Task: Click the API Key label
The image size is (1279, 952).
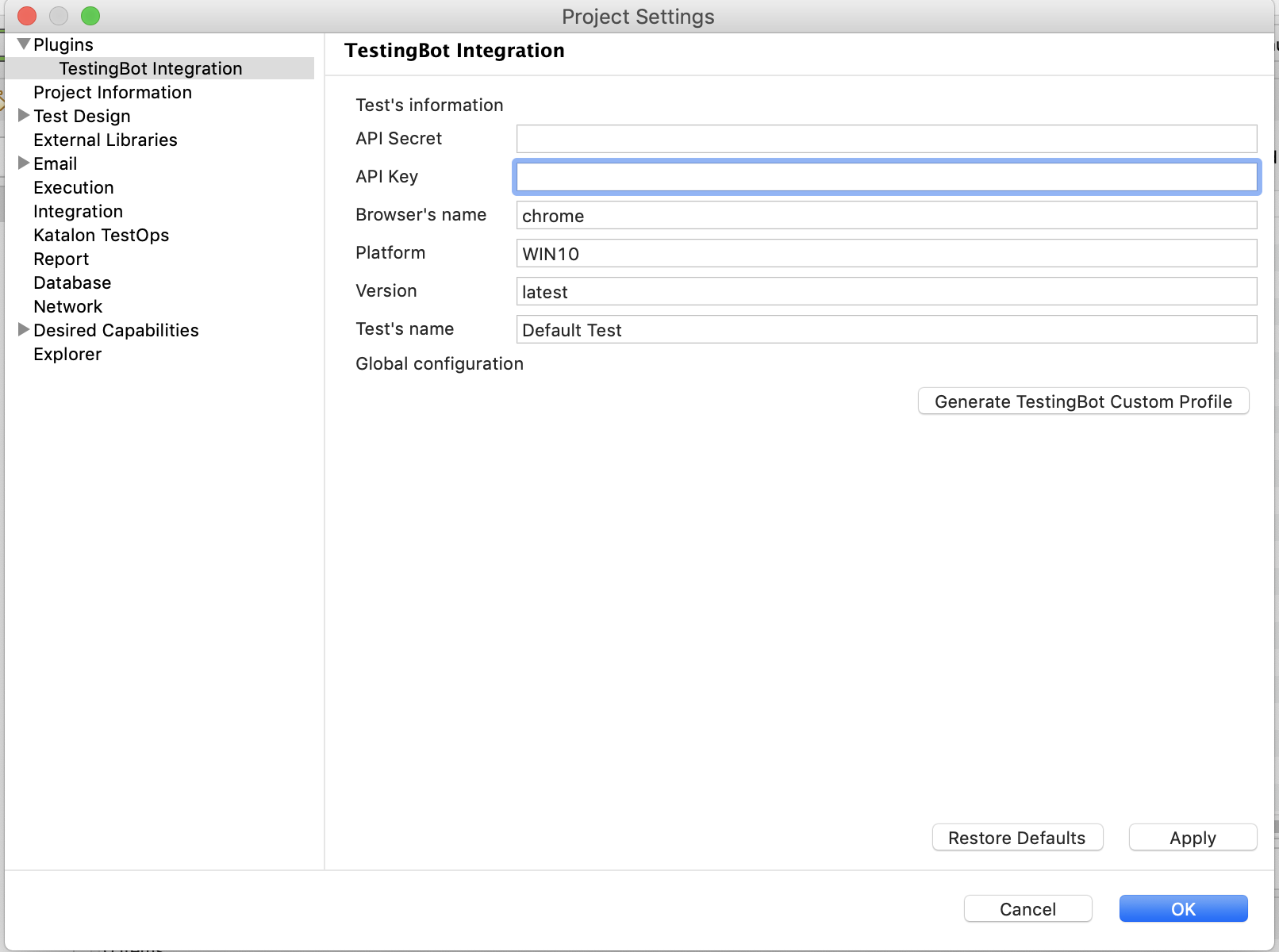Action: pyautogui.click(x=386, y=177)
